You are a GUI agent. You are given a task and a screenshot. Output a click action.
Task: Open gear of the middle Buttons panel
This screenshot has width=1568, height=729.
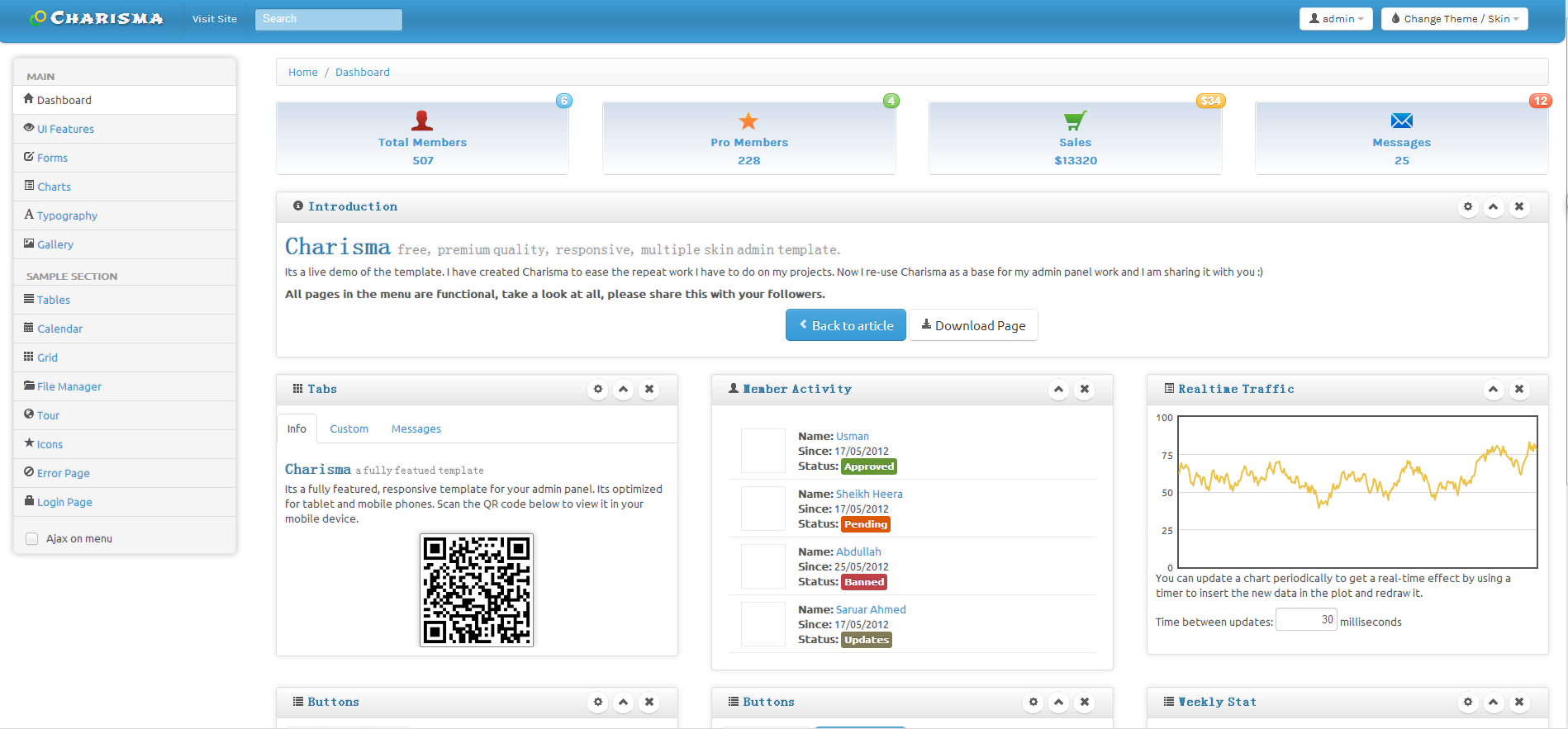1033,703
